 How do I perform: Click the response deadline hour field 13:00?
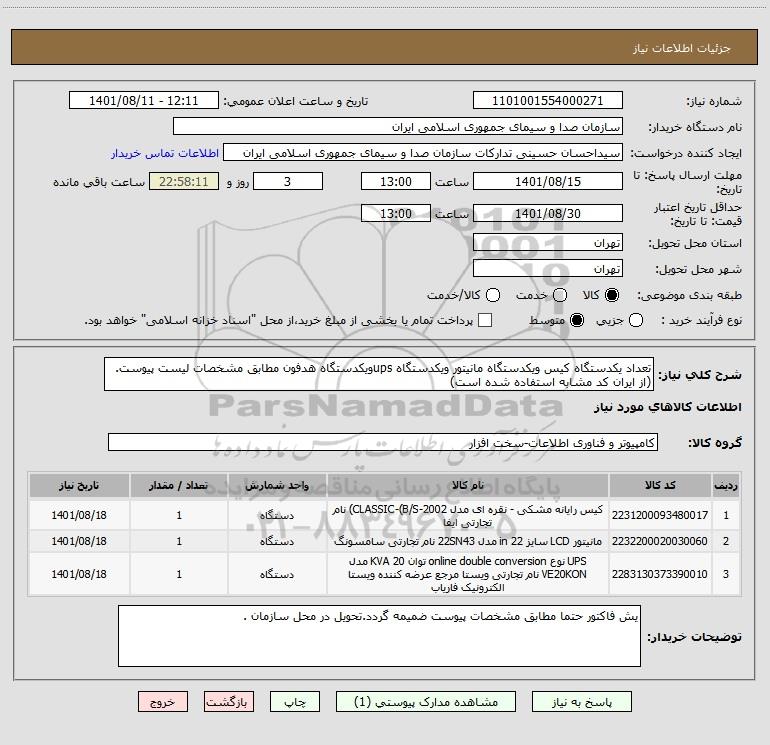396,181
